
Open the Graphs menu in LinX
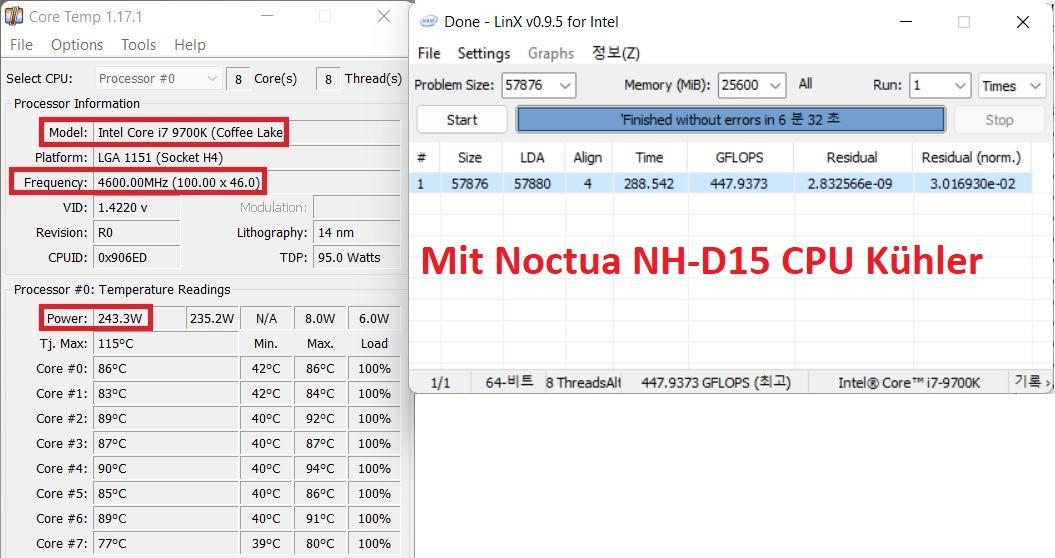551,53
